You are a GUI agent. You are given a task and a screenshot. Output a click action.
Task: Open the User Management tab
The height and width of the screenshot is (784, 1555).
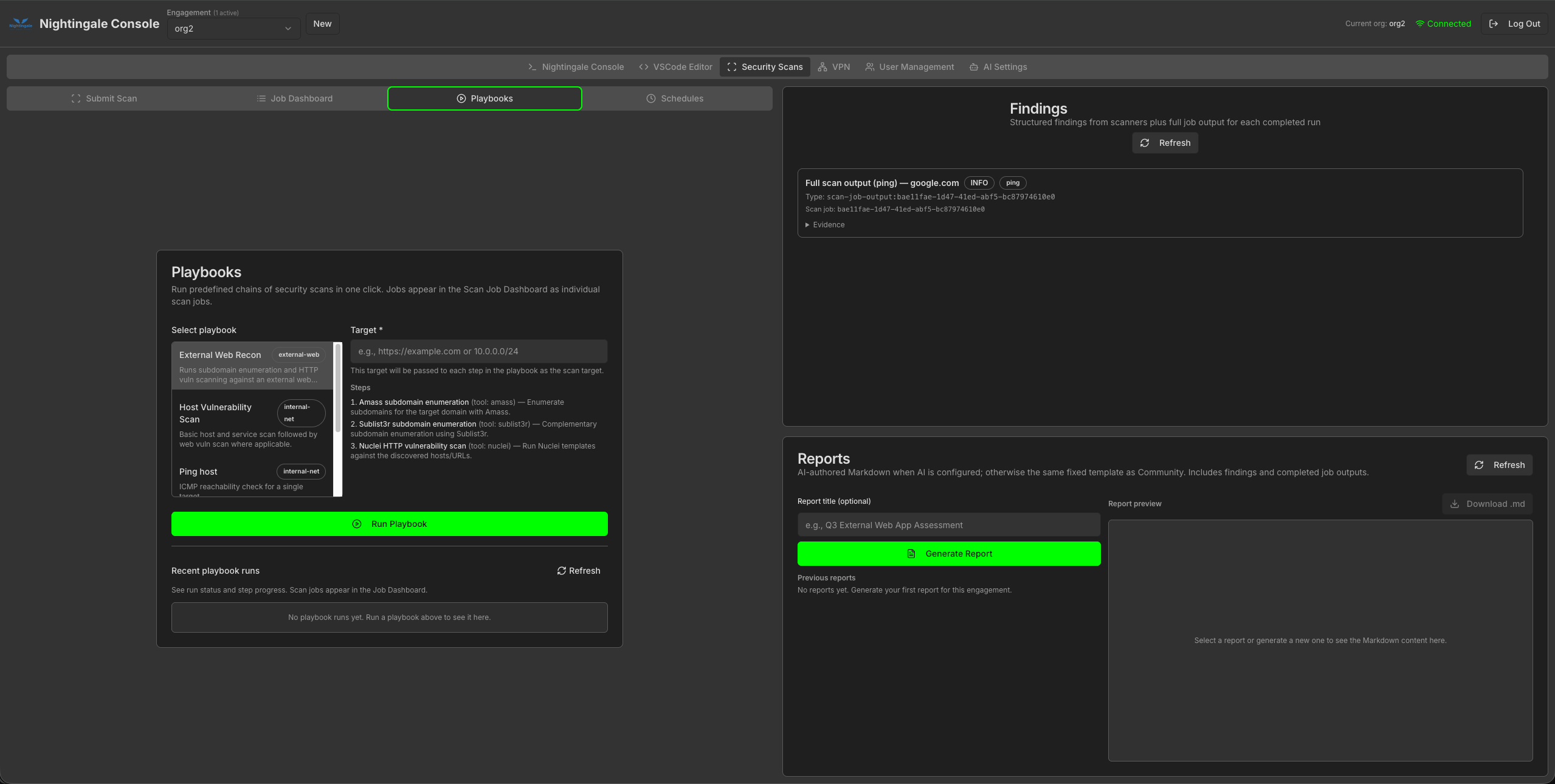[x=909, y=67]
